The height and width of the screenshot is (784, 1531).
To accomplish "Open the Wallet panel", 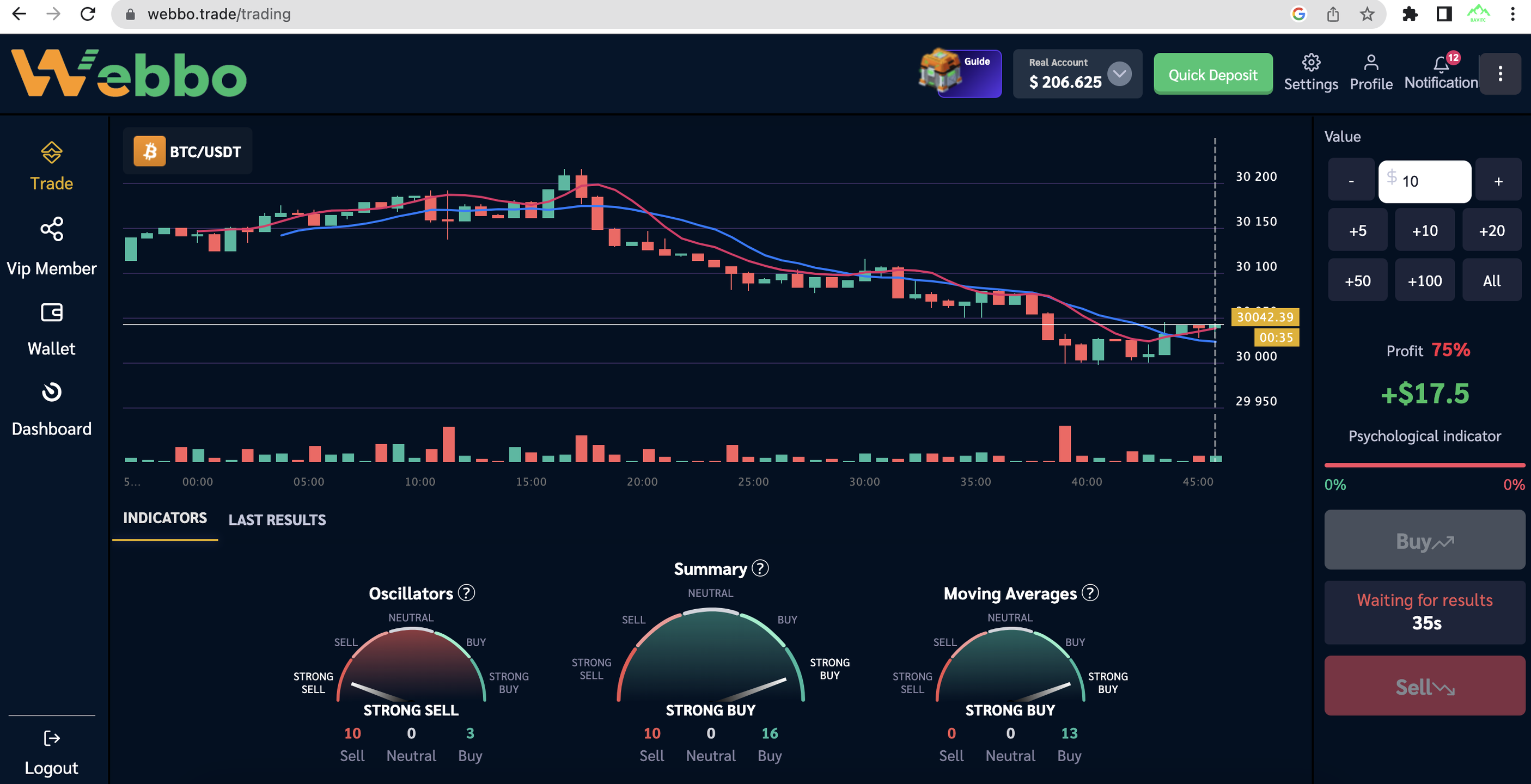I will [51, 328].
